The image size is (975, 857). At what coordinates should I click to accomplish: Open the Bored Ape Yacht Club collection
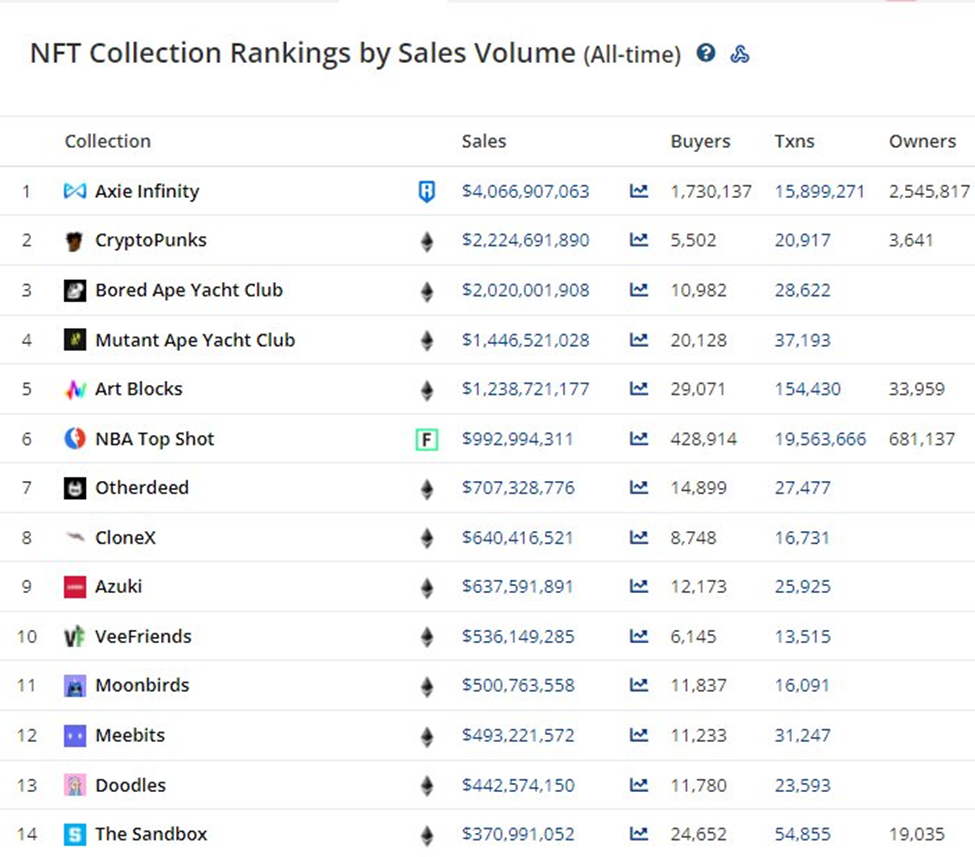(189, 291)
